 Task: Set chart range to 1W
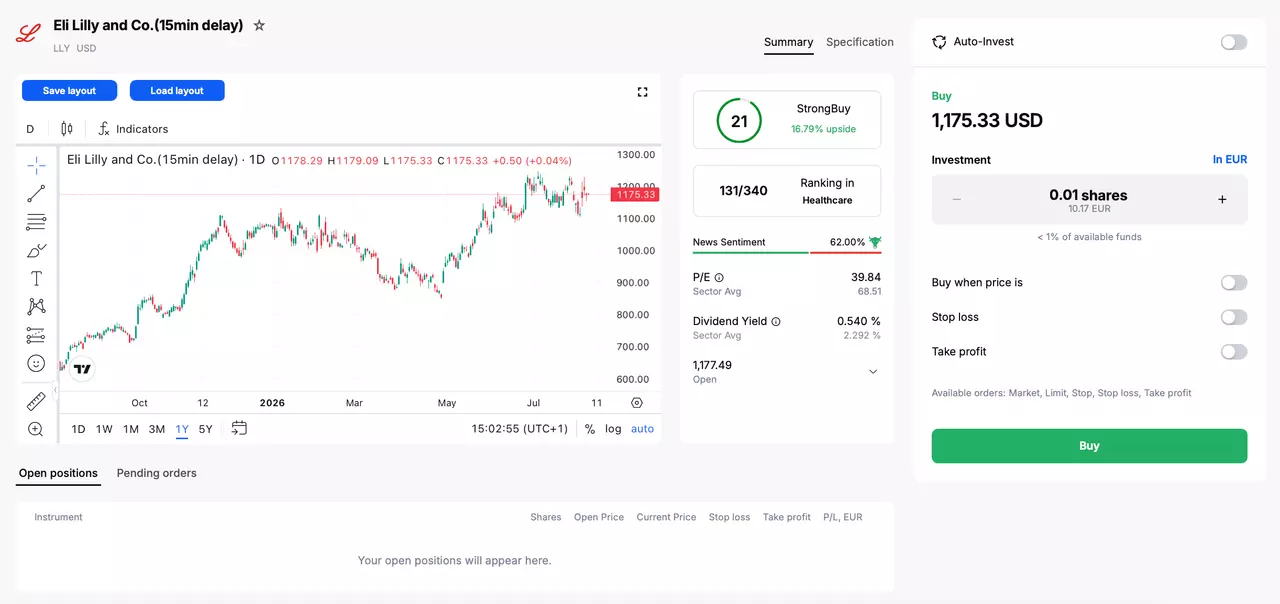pyautogui.click(x=104, y=429)
